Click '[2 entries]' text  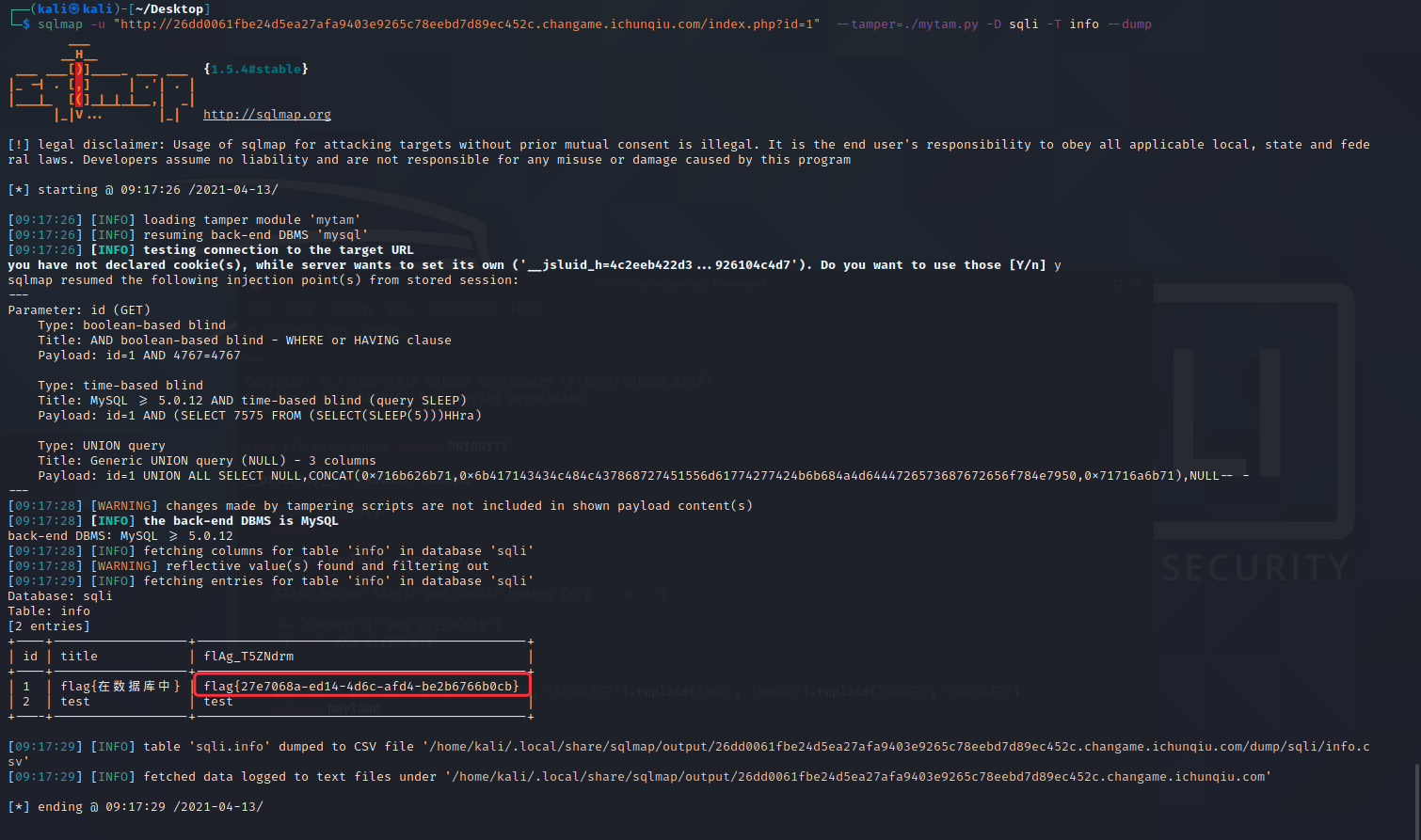click(x=49, y=626)
